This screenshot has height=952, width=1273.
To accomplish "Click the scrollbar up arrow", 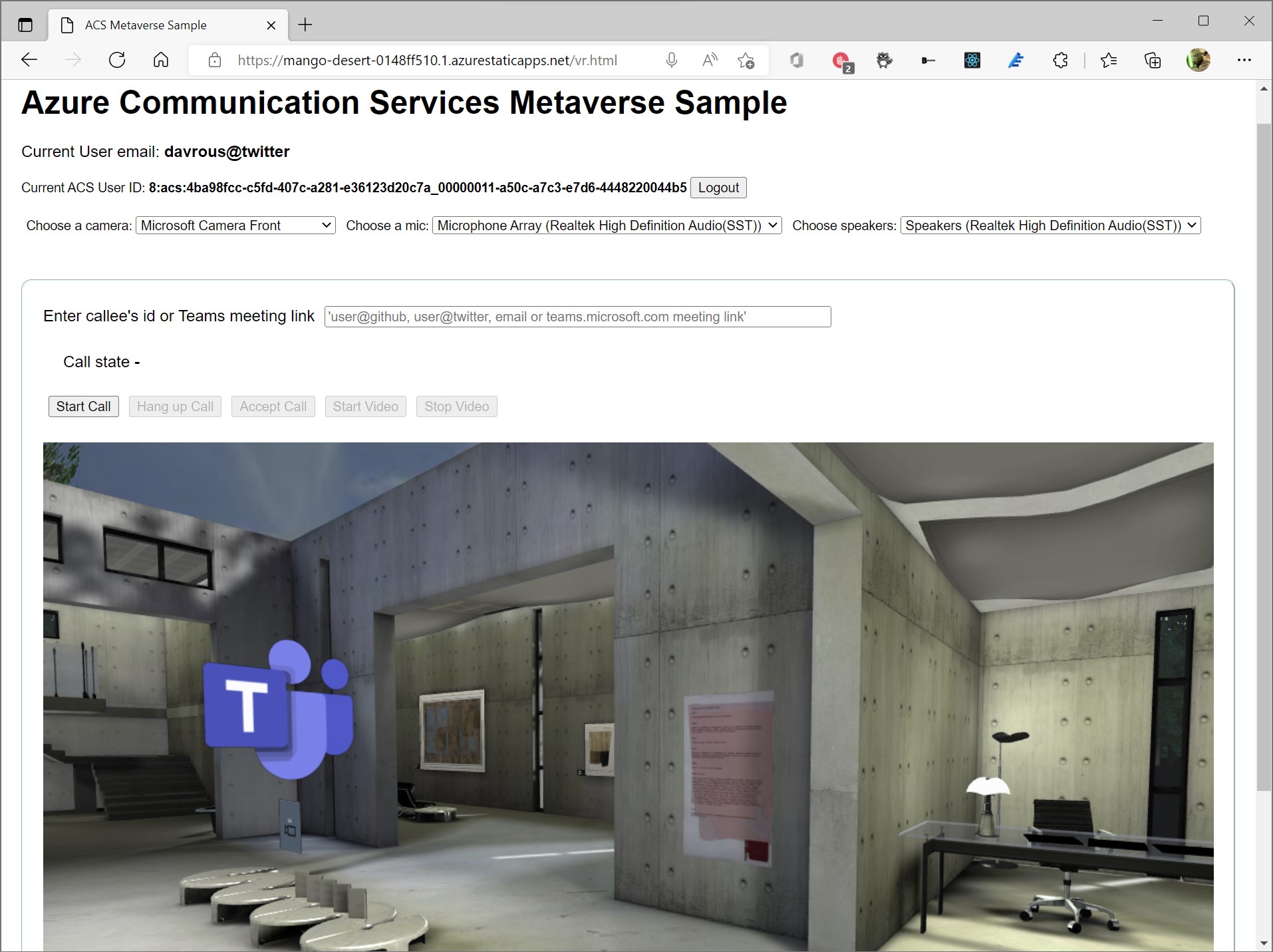I will coord(1264,89).
